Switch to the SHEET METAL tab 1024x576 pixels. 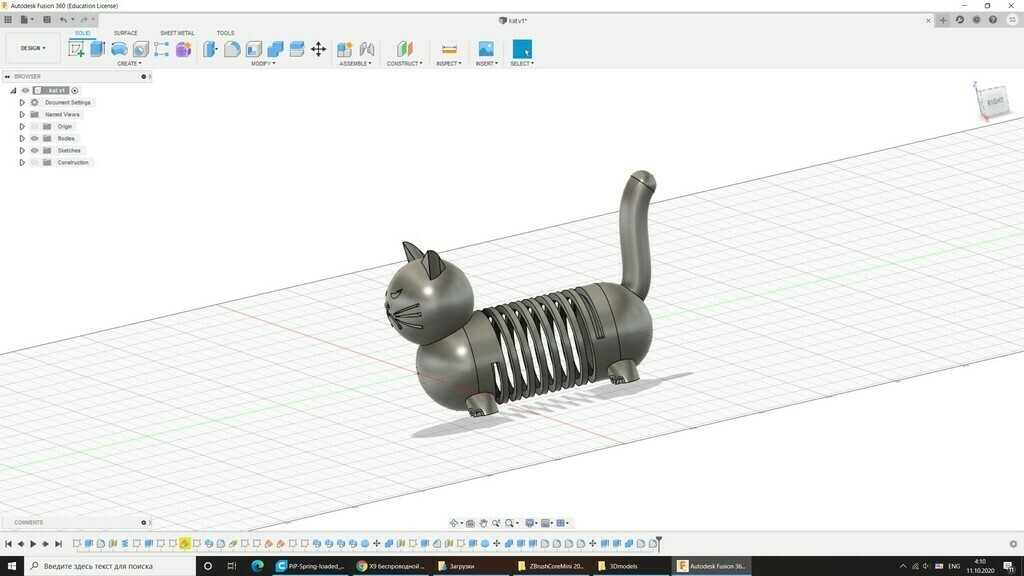point(177,33)
